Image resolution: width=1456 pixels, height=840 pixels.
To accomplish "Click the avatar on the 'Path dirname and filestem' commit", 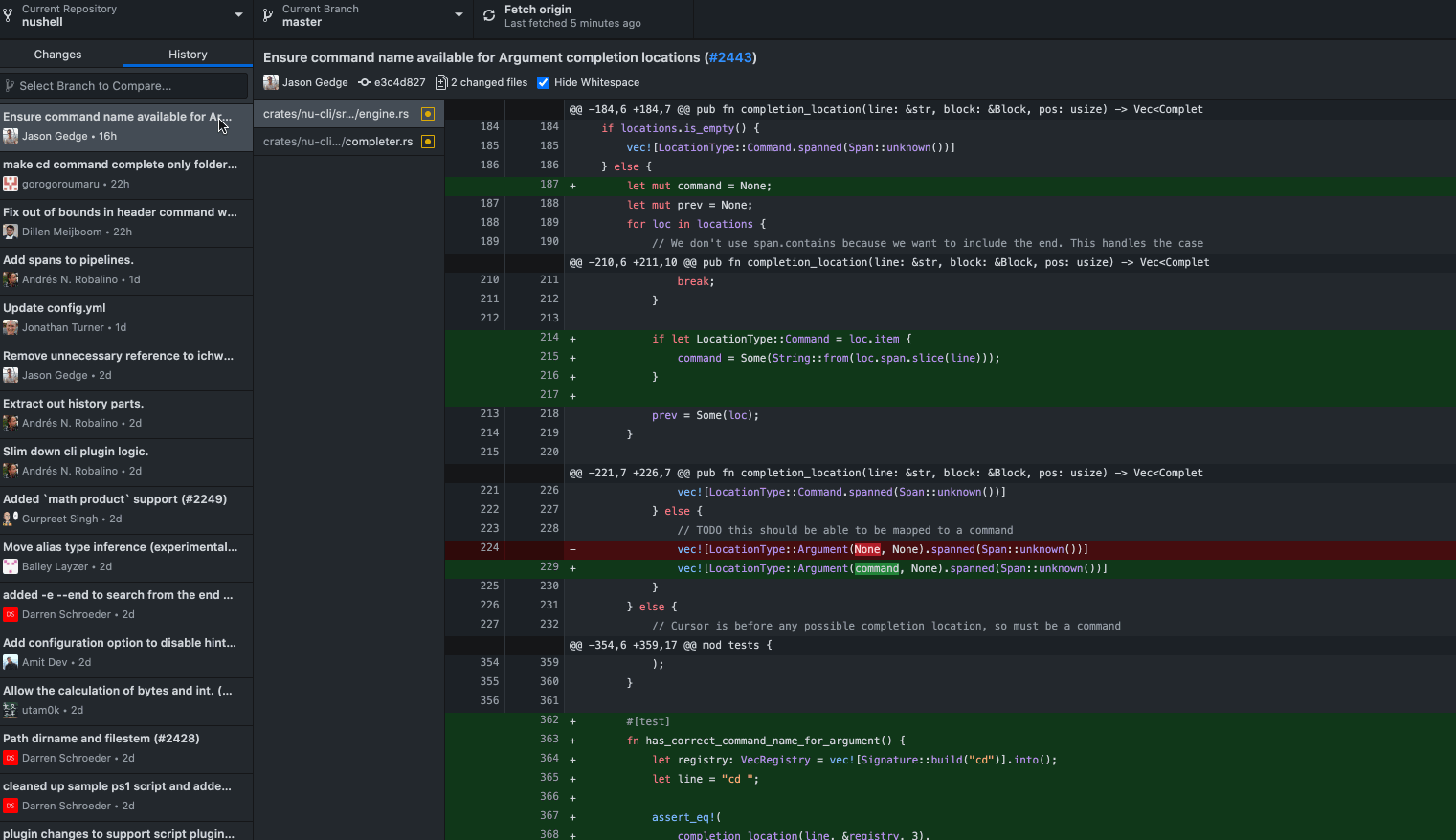I will pyautogui.click(x=11, y=758).
